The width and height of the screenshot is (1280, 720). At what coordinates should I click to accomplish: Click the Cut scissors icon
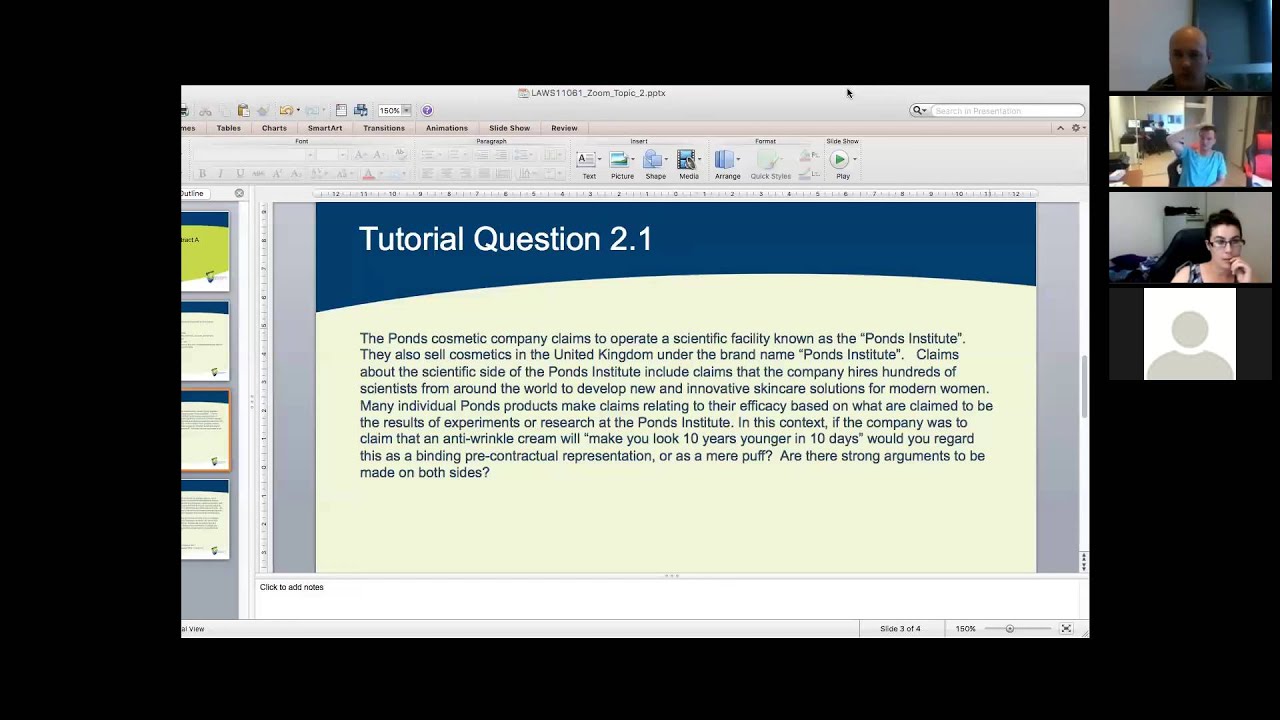click(x=205, y=111)
